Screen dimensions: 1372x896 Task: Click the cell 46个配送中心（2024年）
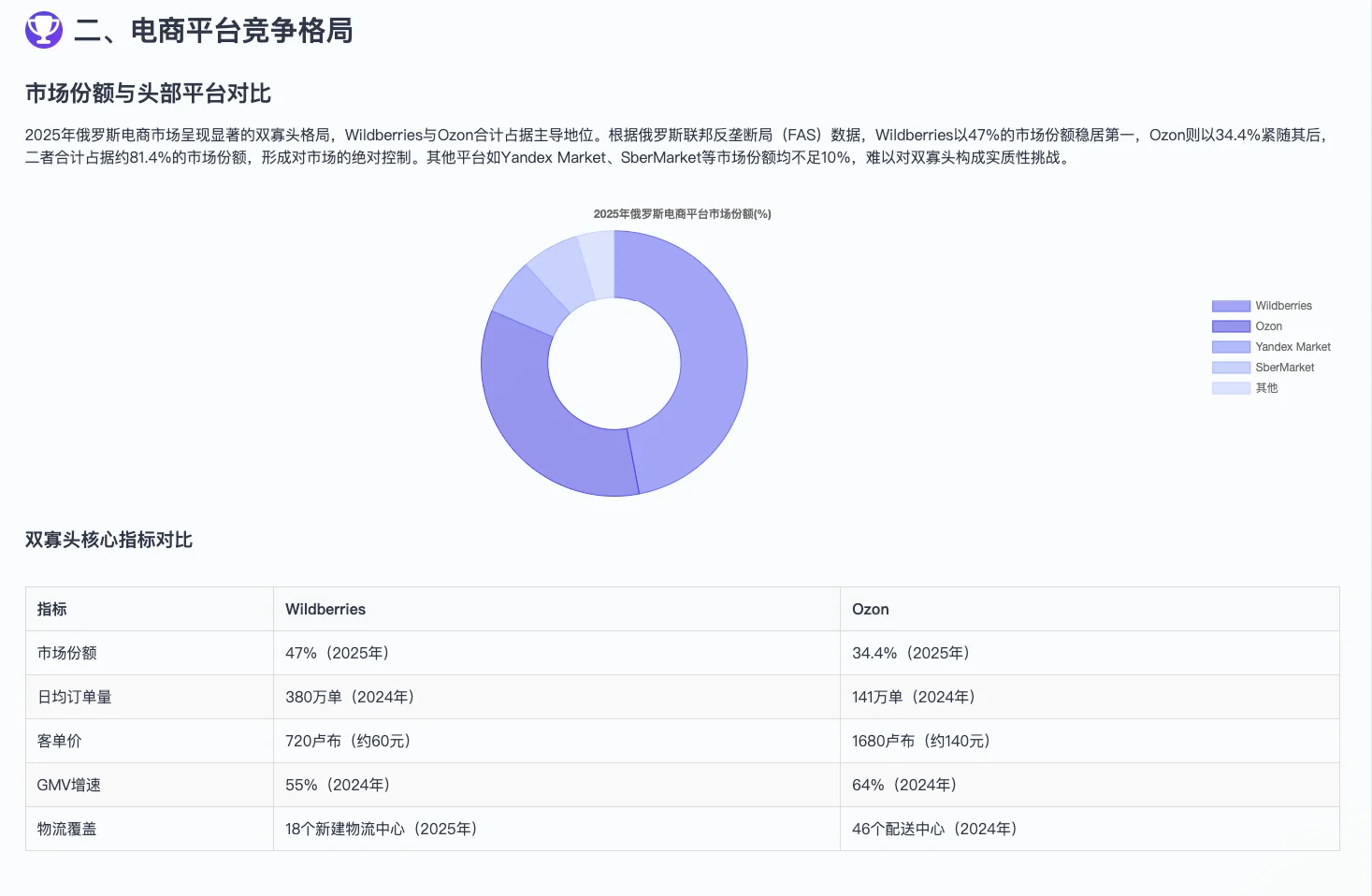1090,829
